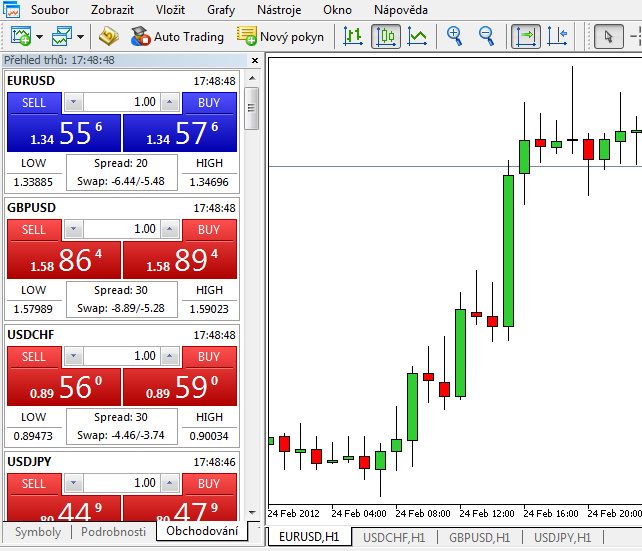Viewport: 642px width, 551px height.
Task: Increase USDCHF volume with up arrow
Action: tap(170, 356)
